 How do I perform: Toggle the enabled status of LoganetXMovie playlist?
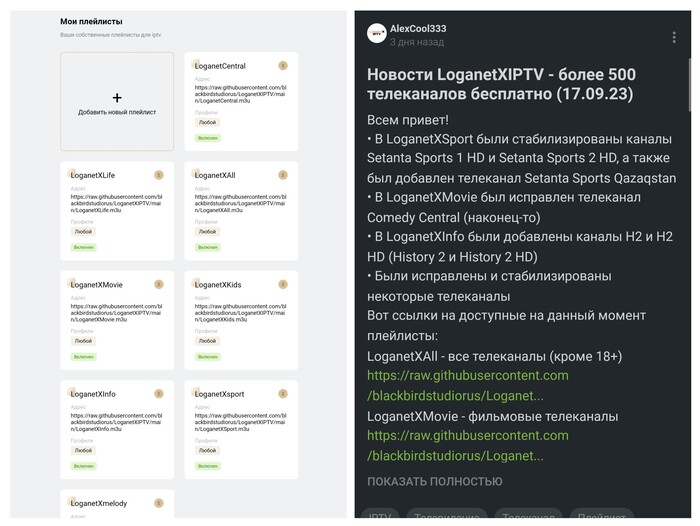[84, 356]
